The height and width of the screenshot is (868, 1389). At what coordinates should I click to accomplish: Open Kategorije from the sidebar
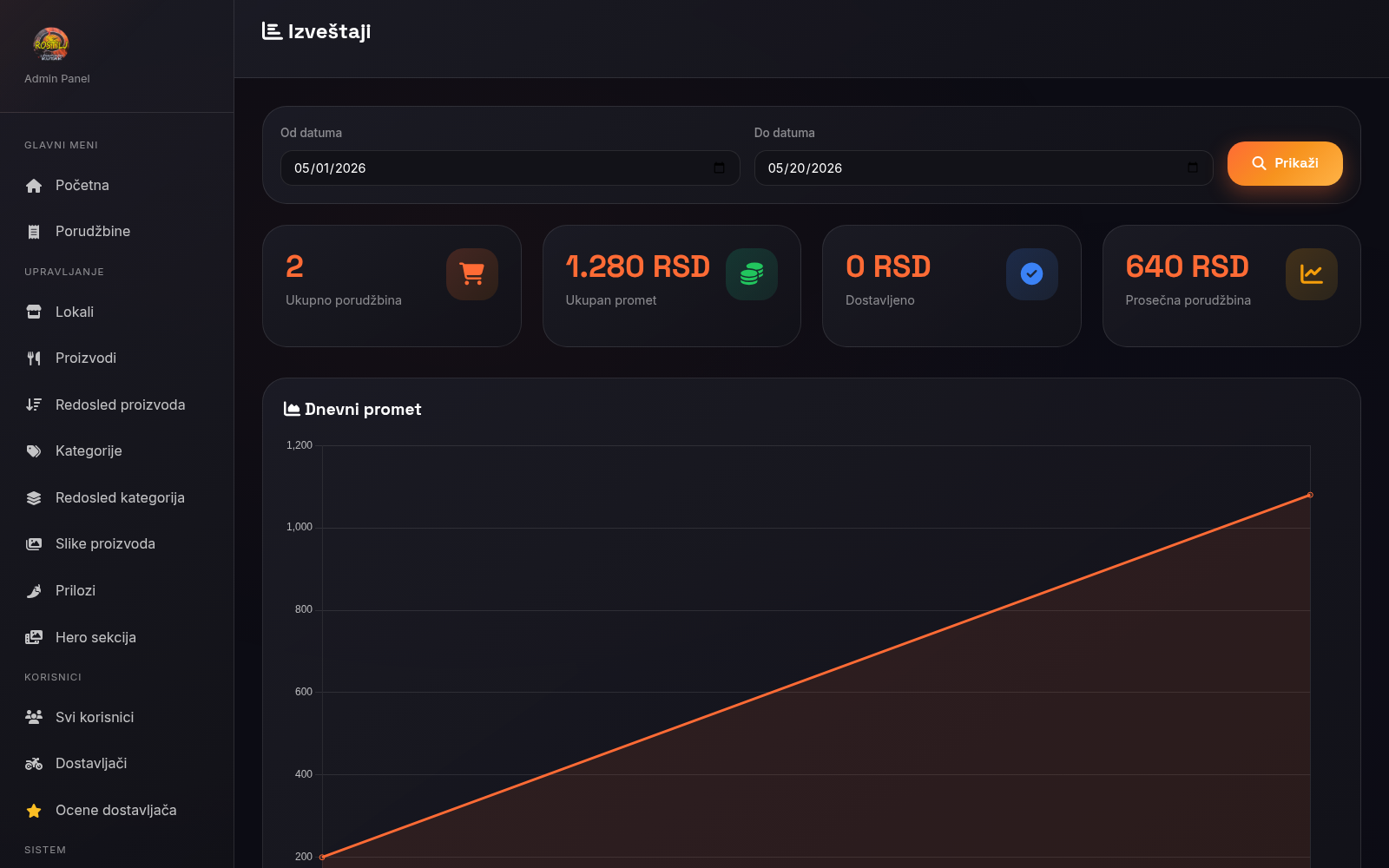[x=116, y=451]
